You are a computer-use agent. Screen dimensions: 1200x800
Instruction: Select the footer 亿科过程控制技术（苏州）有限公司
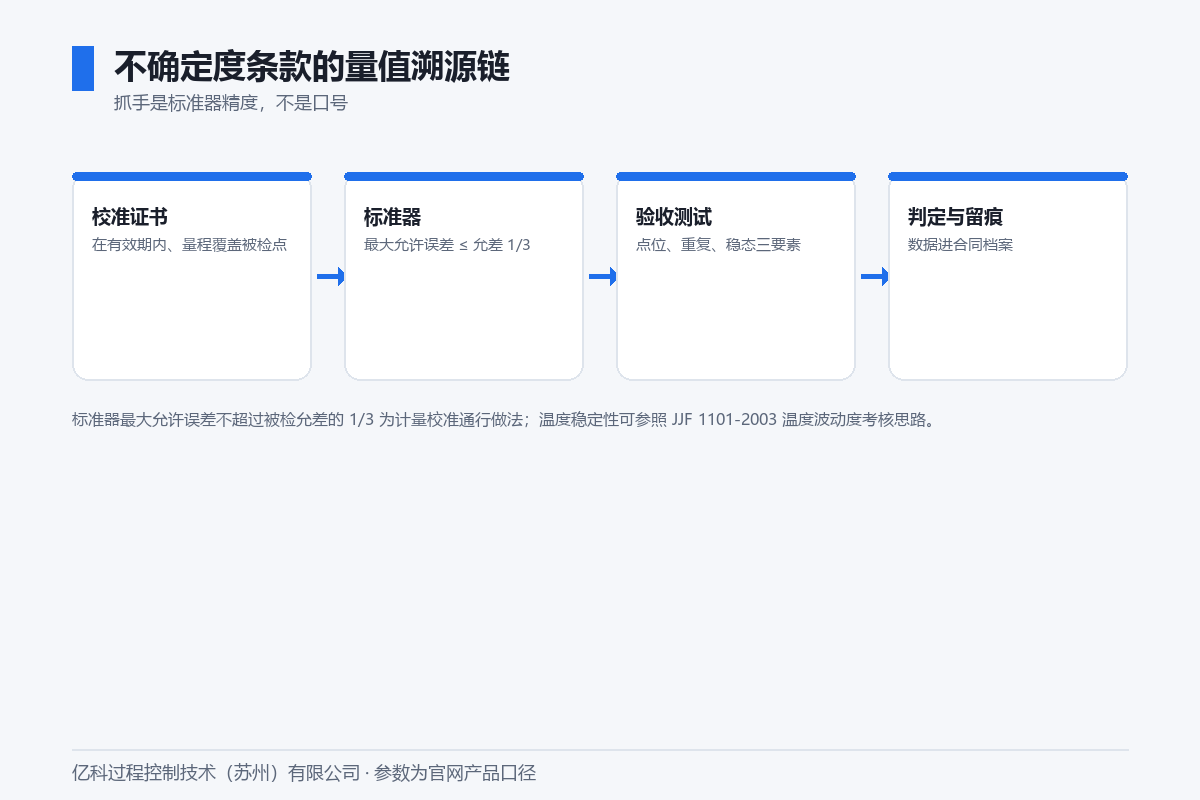click(x=216, y=773)
